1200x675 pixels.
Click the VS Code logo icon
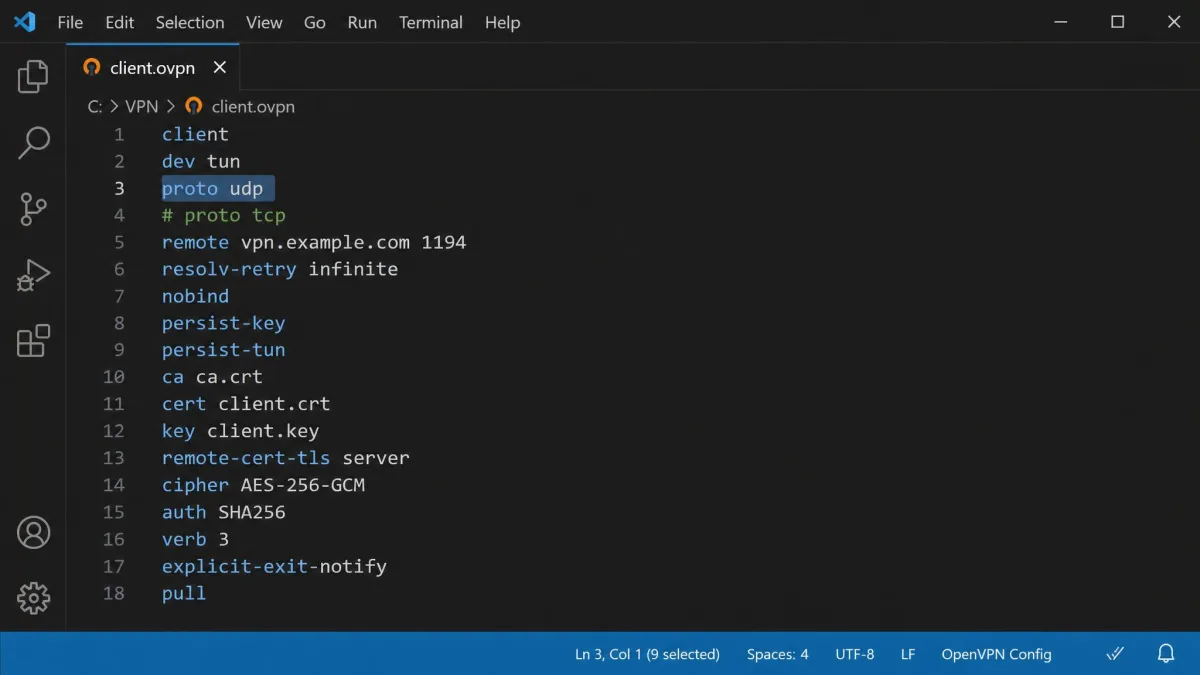click(x=24, y=21)
